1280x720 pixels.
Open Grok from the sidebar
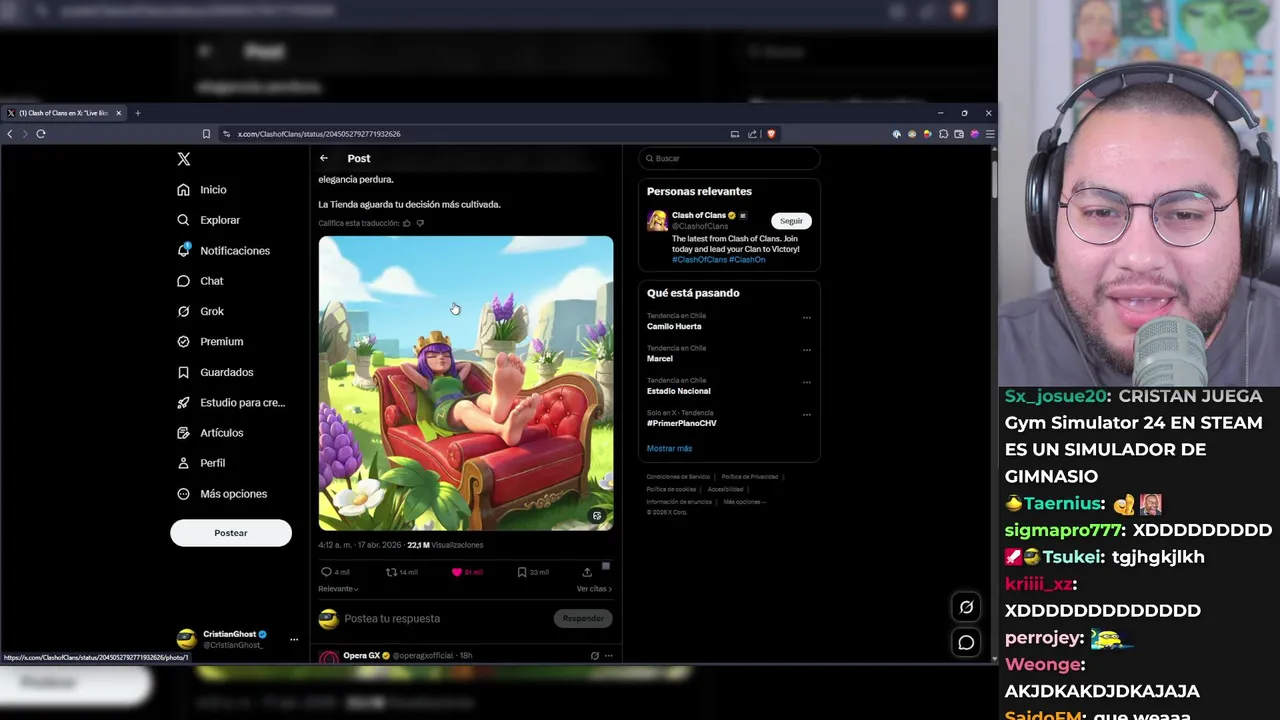pos(200,311)
